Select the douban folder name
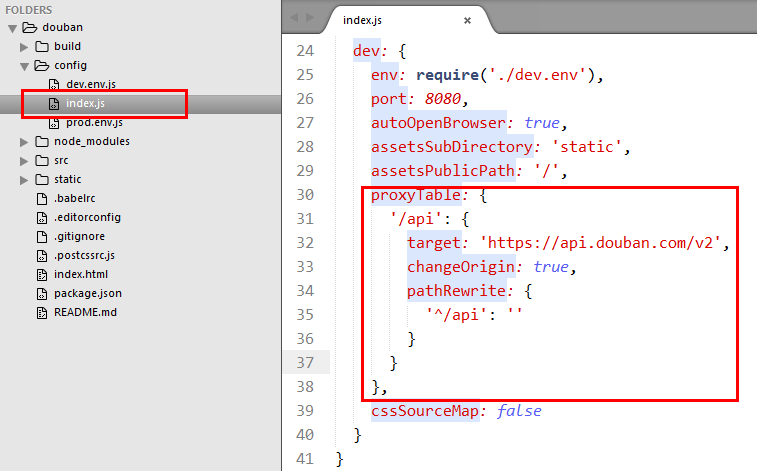The height and width of the screenshot is (471, 757). [62, 28]
